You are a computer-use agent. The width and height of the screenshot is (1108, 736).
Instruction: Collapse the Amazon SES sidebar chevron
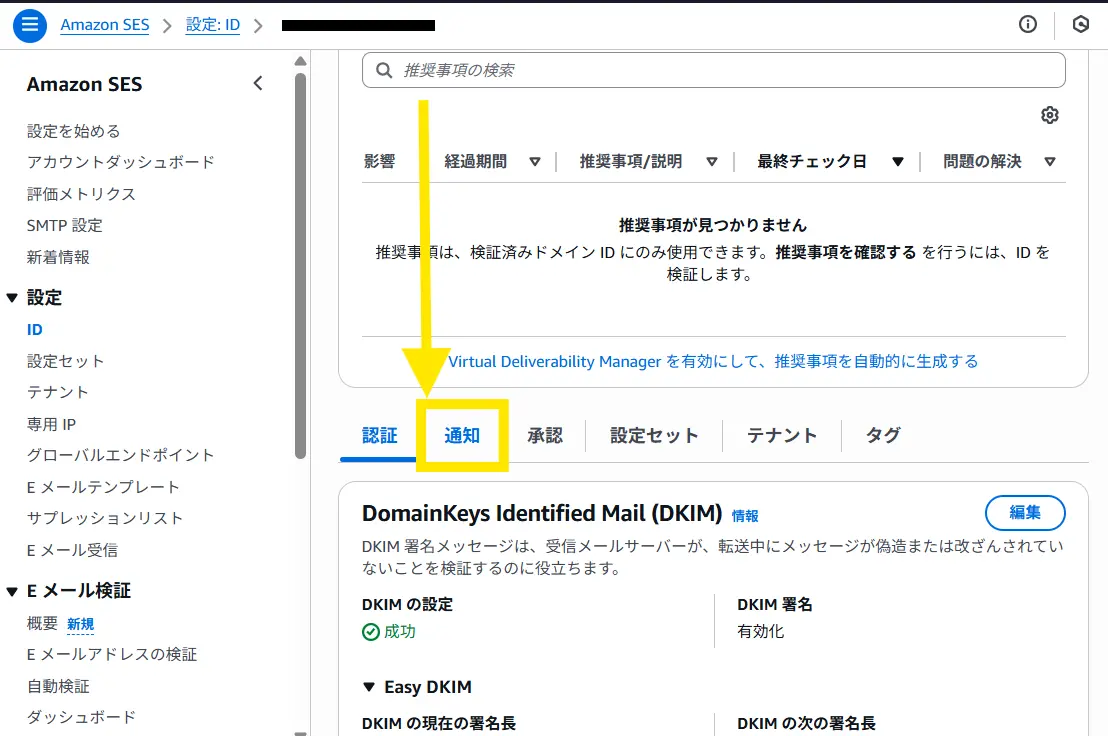[258, 84]
